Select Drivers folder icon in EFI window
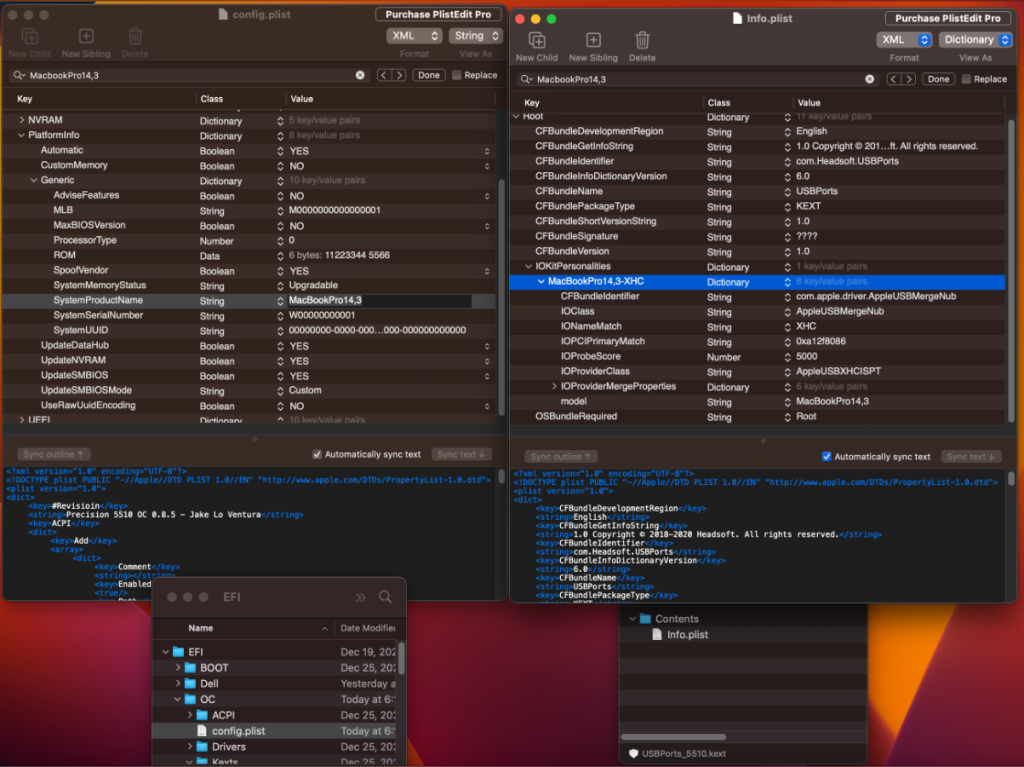The image size is (1024, 767). (202, 747)
